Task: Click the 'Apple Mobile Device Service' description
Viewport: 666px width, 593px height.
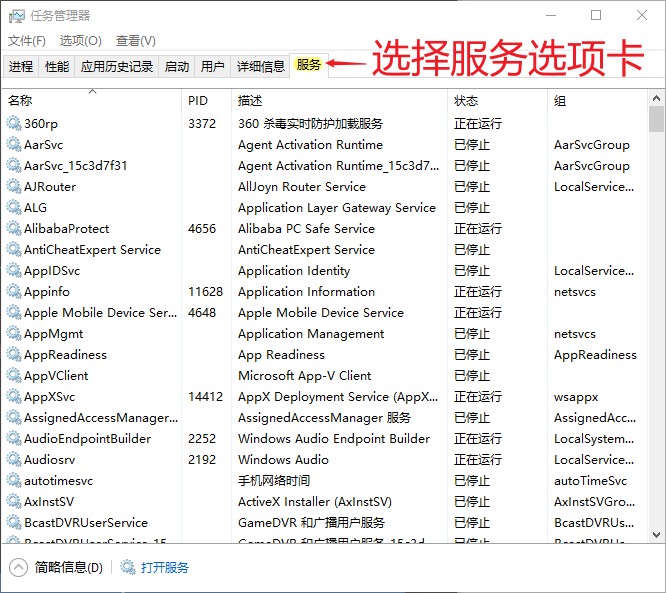Action: (321, 313)
